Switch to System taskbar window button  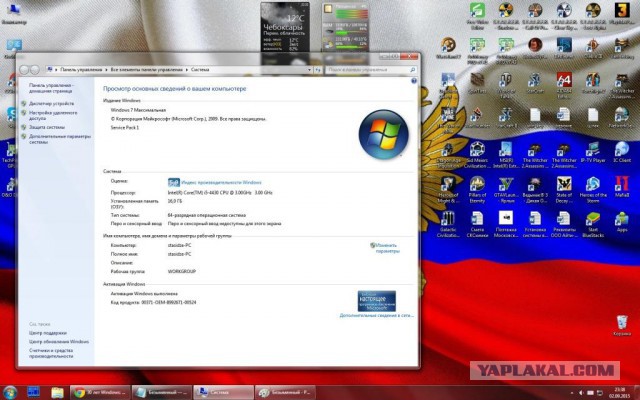click(223, 393)
